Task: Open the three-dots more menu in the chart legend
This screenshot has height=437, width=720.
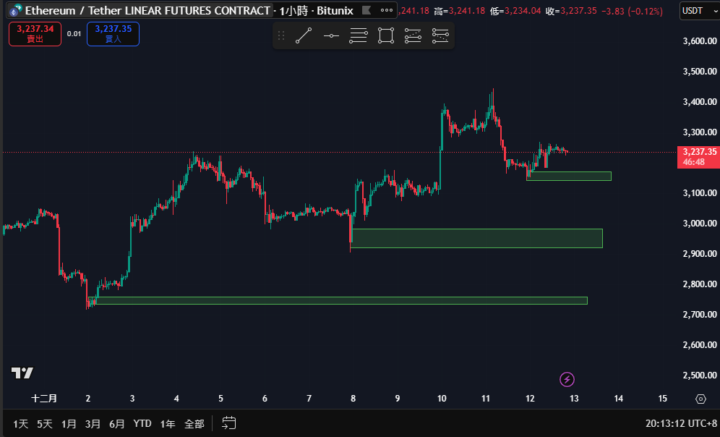Action: [x=387, y=10]
